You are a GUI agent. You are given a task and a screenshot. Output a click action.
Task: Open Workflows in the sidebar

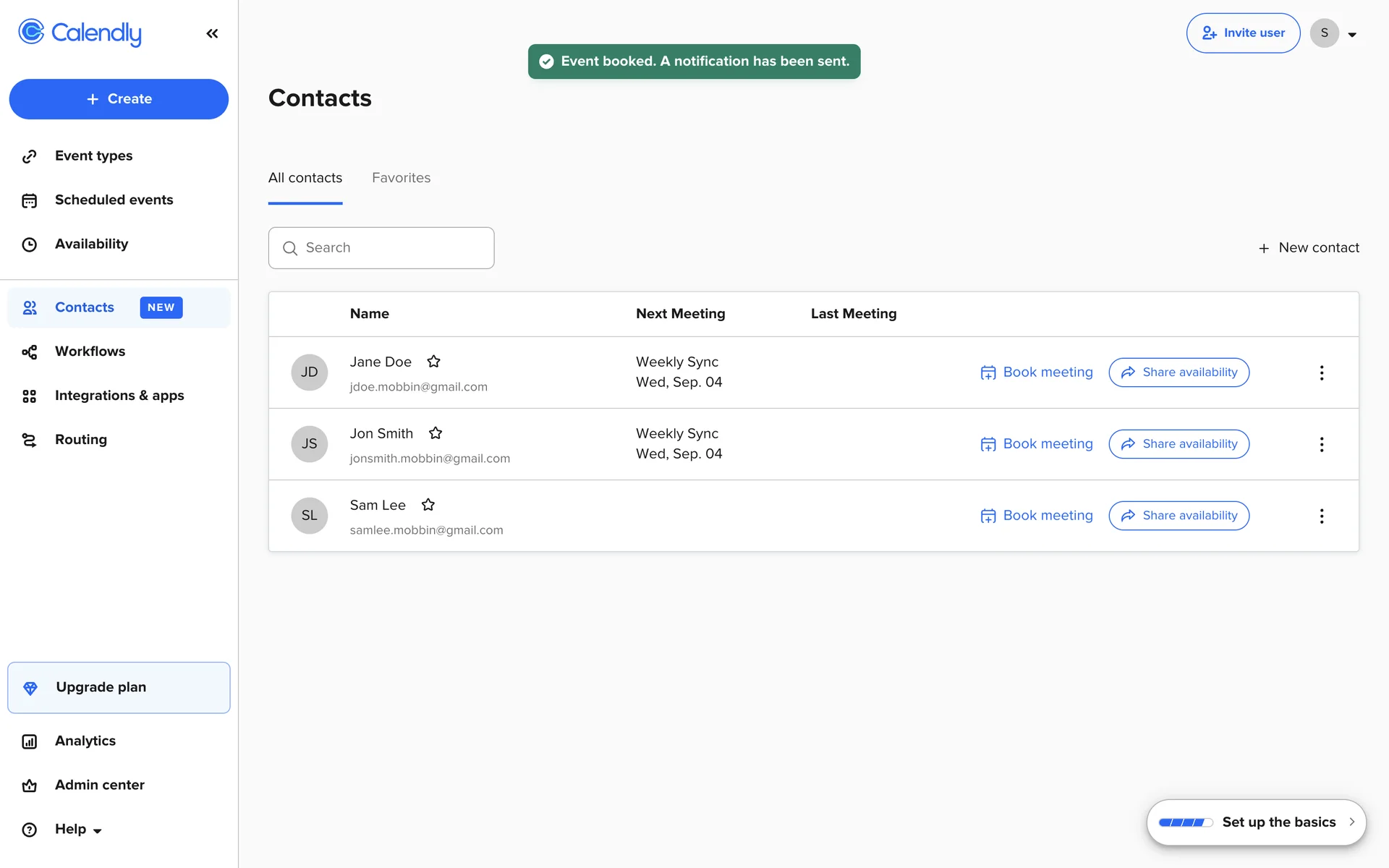tap(90, 352)
